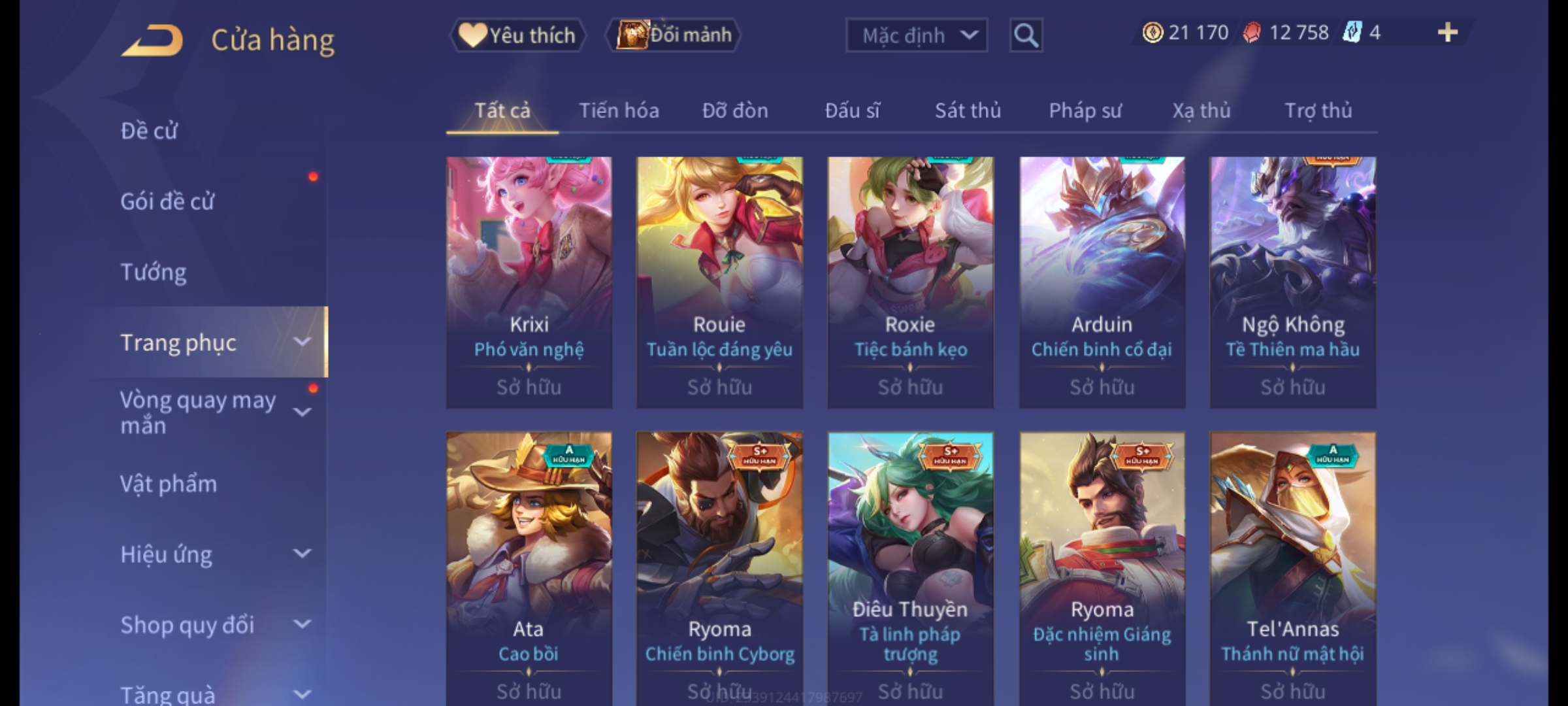This screenshot has width=1568, height=706.
Task: Switch to the Tiến hóa tab
Action: [619, 110]
